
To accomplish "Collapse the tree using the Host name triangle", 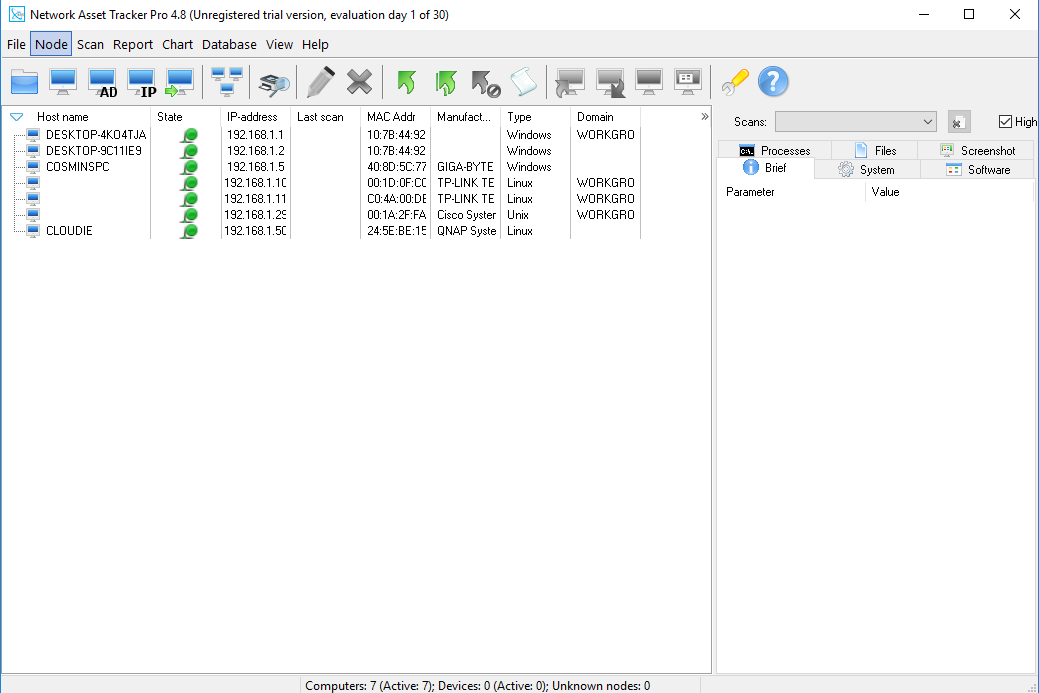I will click(17, 117).
